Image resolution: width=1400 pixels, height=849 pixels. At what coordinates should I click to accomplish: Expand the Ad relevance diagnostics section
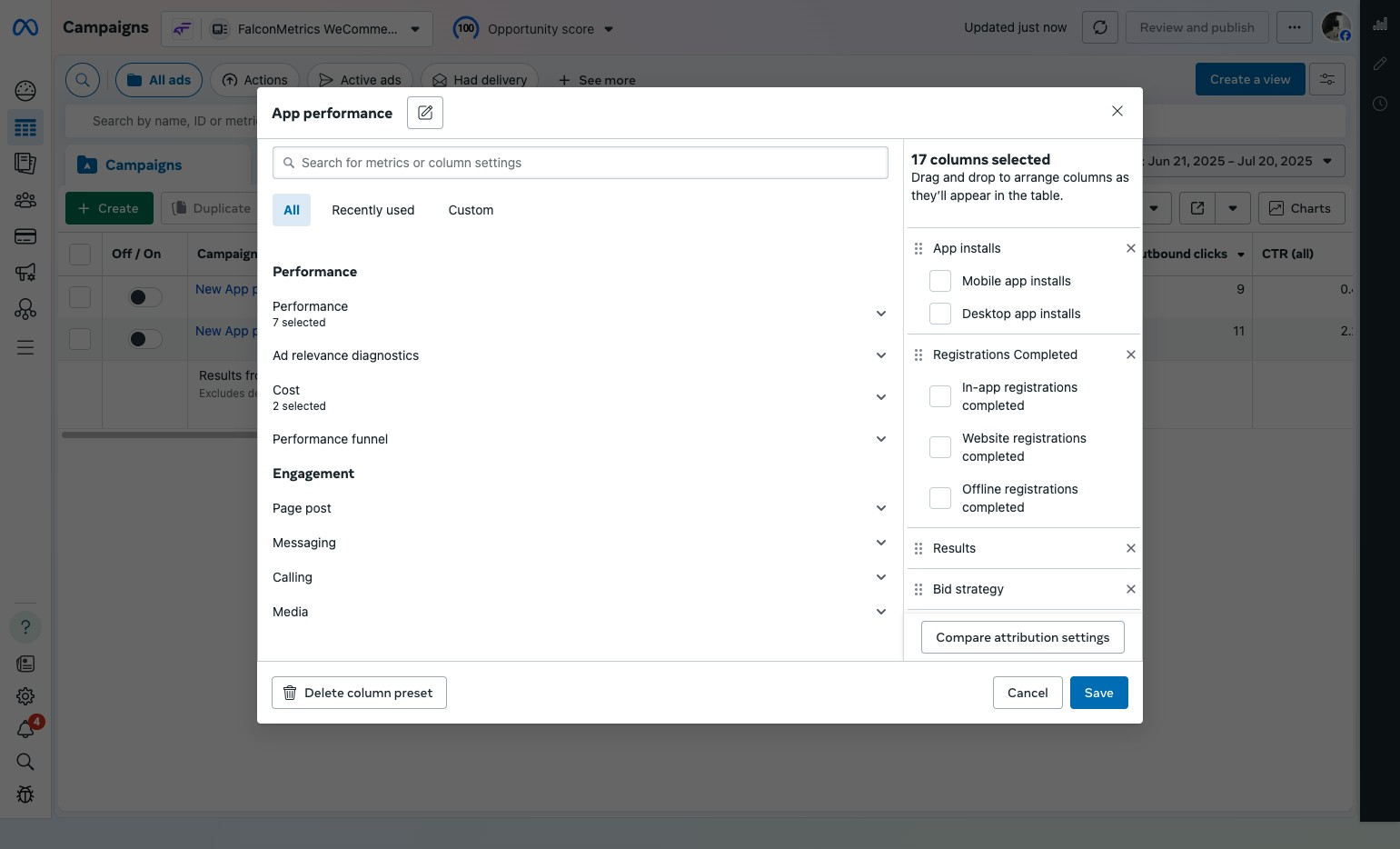(x=880, y=355)
